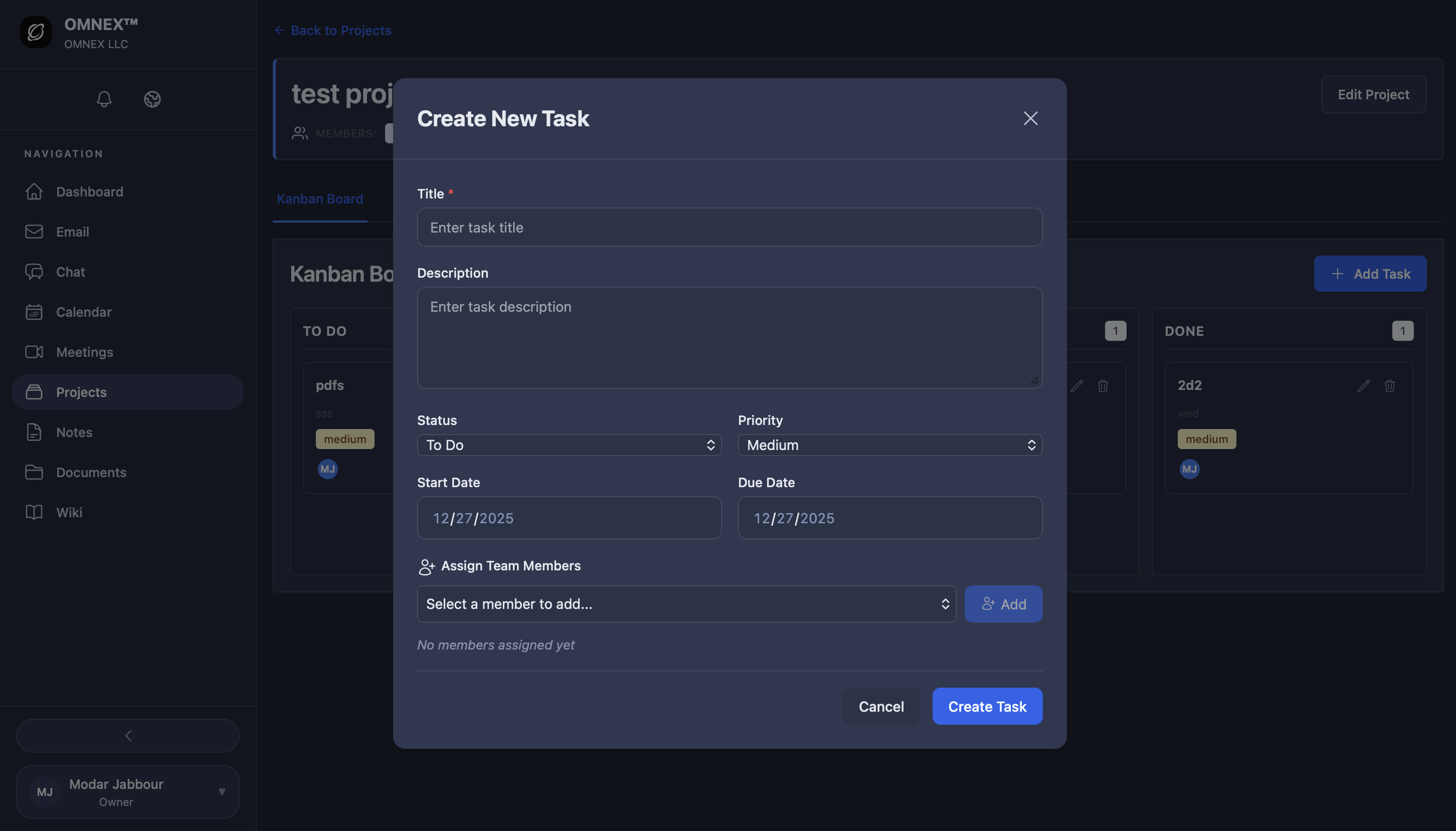Click the OMNEX logo icon
The height and width of the screenshot is (831, 1456).
tap(36, 32)
